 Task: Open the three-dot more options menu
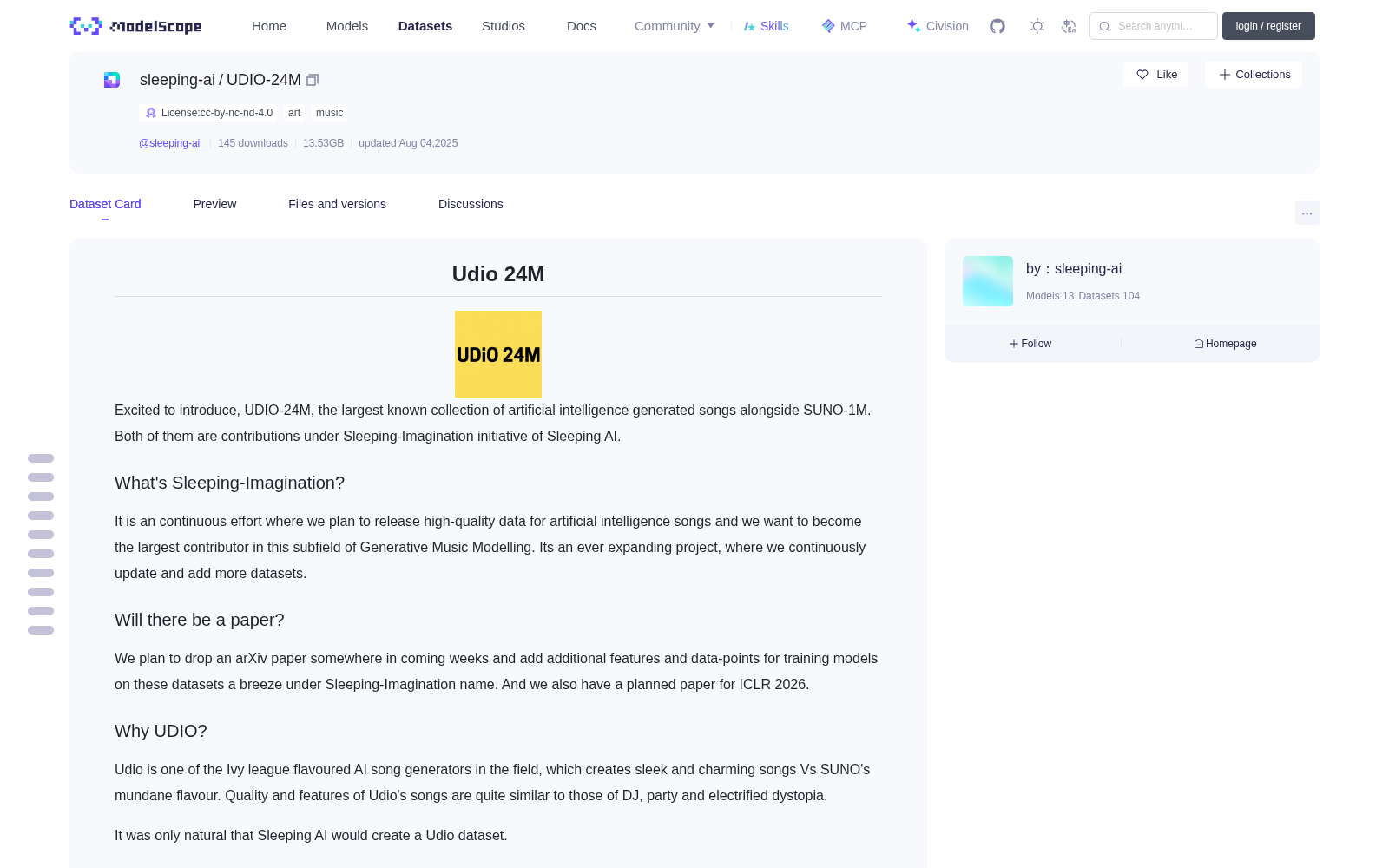[x=1307, y=213]
